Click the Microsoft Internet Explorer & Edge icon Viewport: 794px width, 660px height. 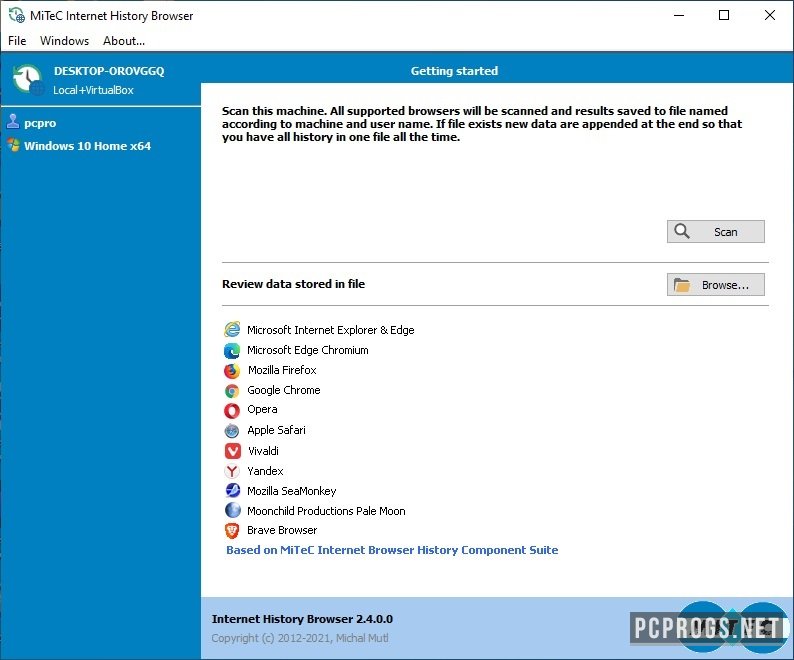pos(232,330)
